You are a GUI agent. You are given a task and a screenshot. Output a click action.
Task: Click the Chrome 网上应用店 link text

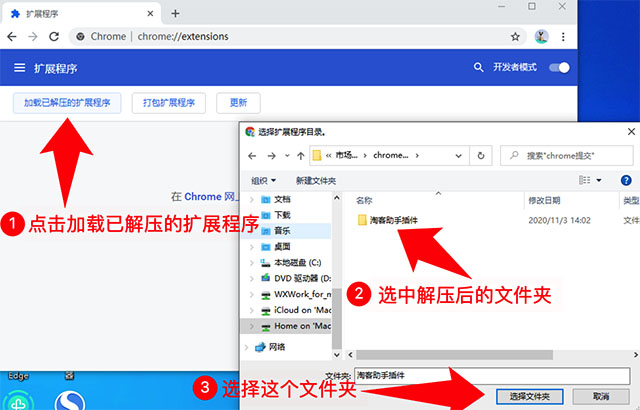coord(211,197)
